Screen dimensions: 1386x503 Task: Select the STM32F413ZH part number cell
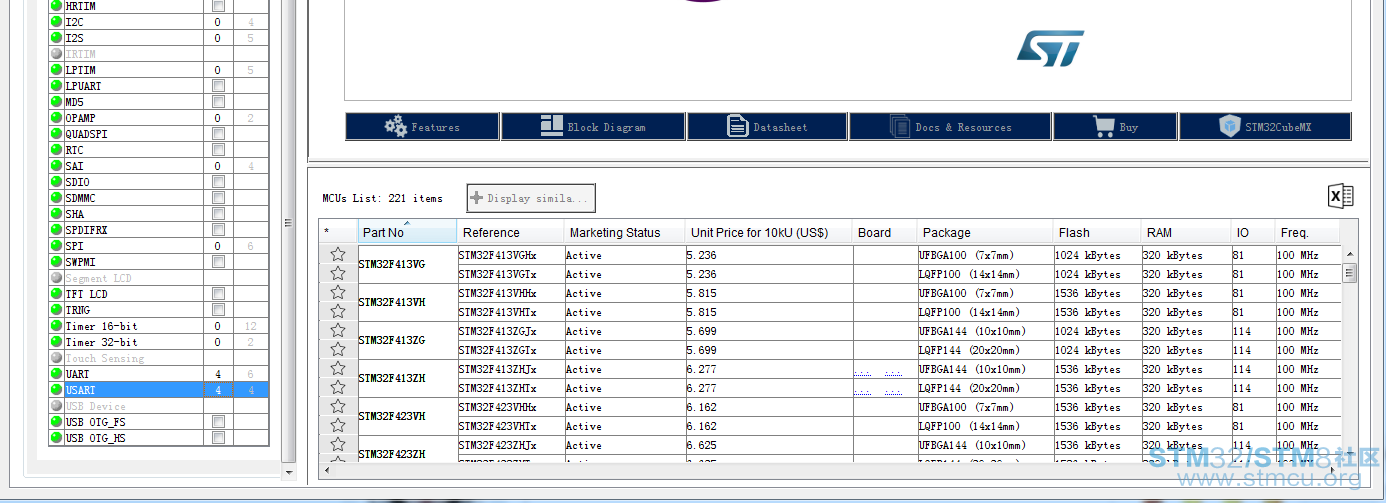coord(408,378)
